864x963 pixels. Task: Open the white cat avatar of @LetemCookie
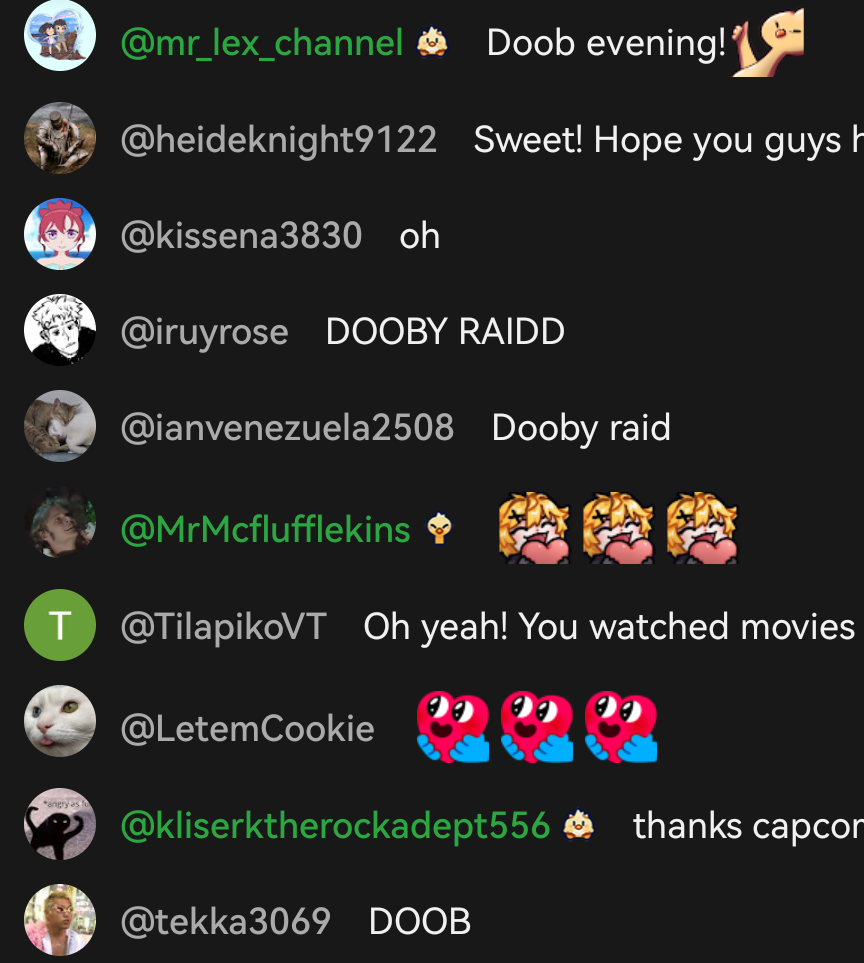[60, 721]
